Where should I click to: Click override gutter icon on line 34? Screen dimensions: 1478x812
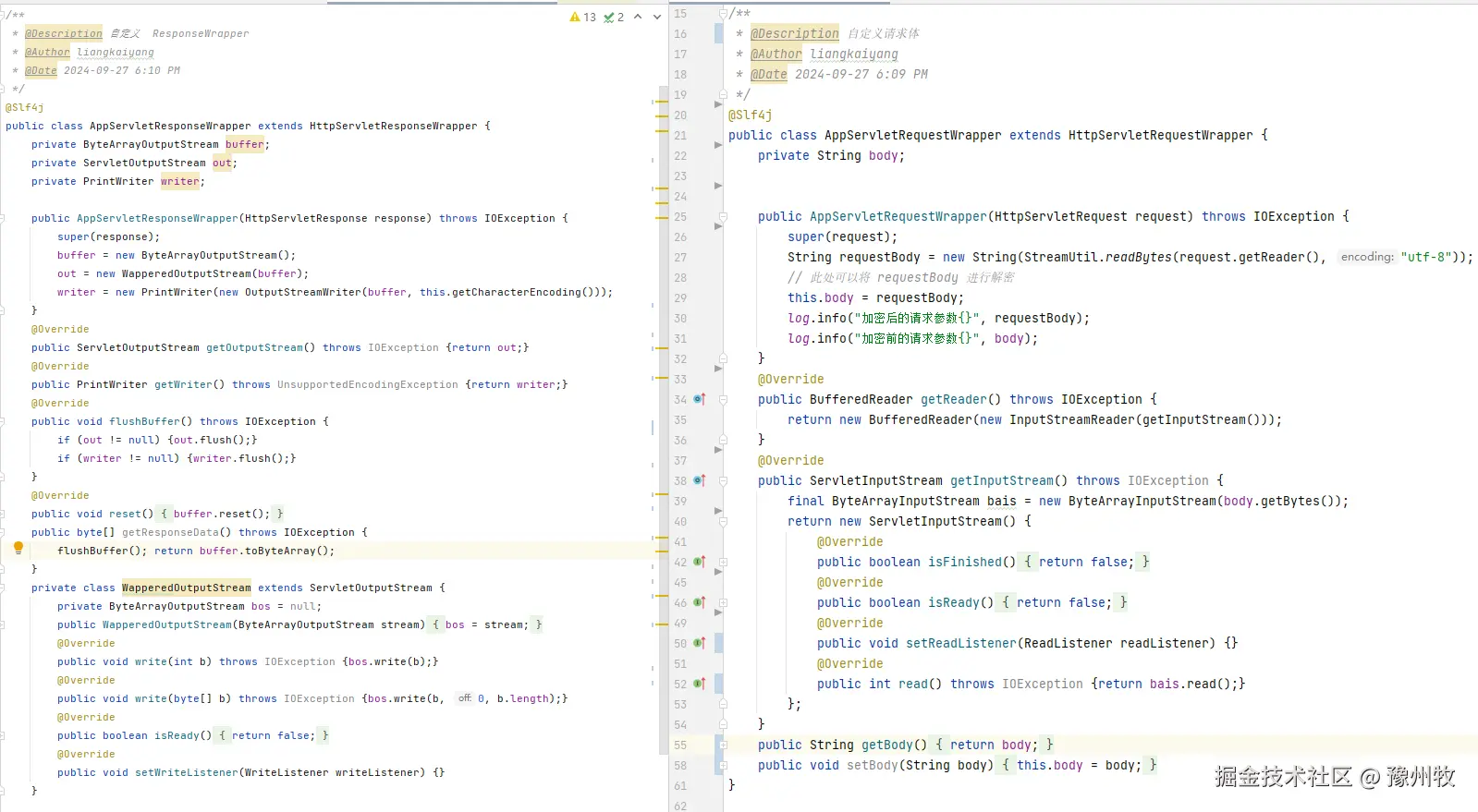click(700, 399)
